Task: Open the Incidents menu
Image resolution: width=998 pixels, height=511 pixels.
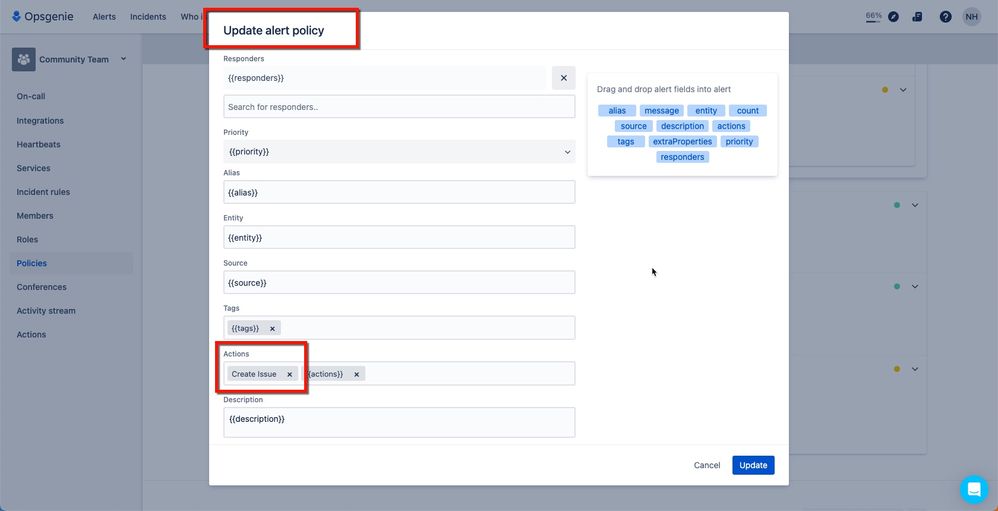Action: tap(148, 17)
